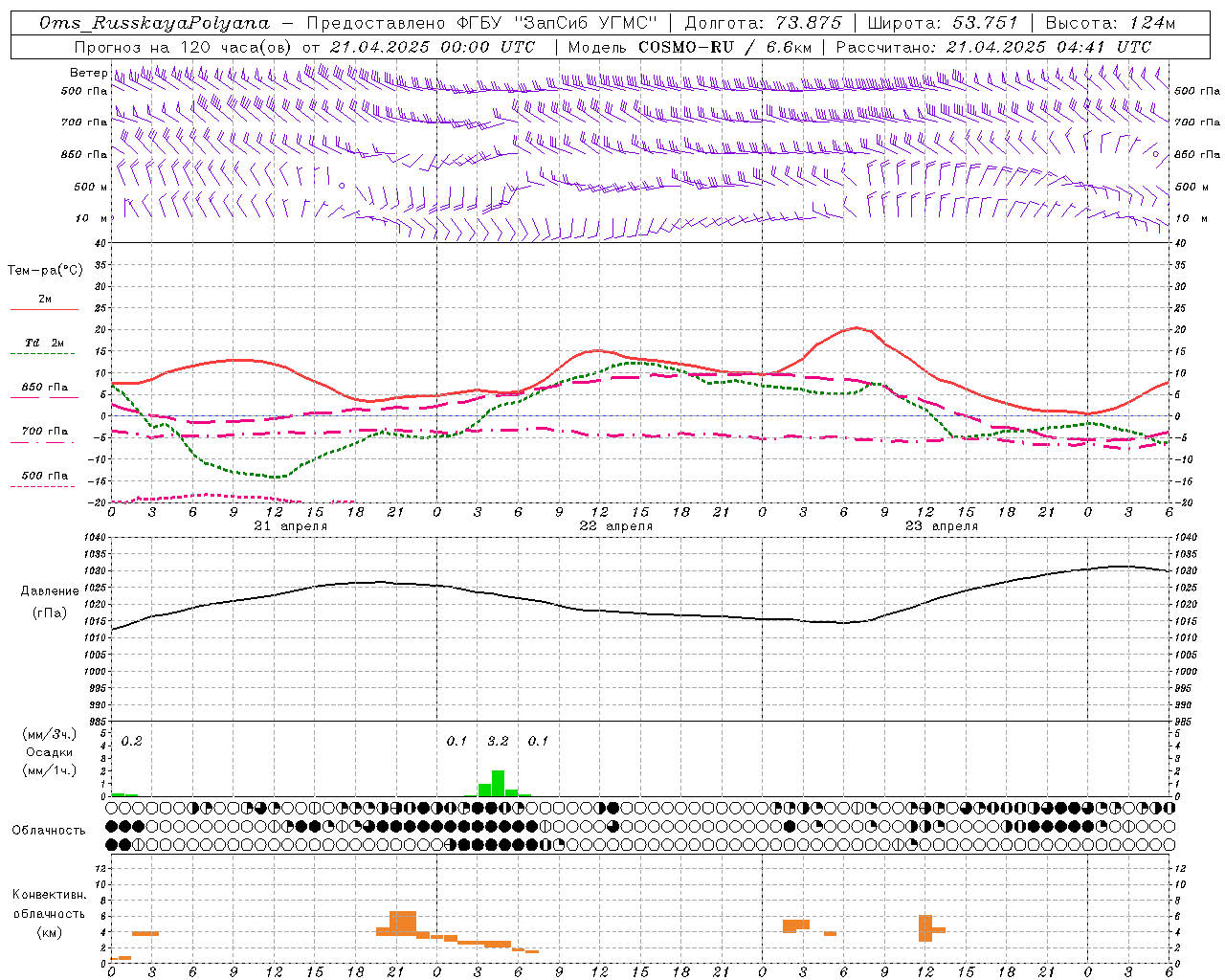
Task: Click the 2м temperature legend entry
Action: tap(45, 300)
